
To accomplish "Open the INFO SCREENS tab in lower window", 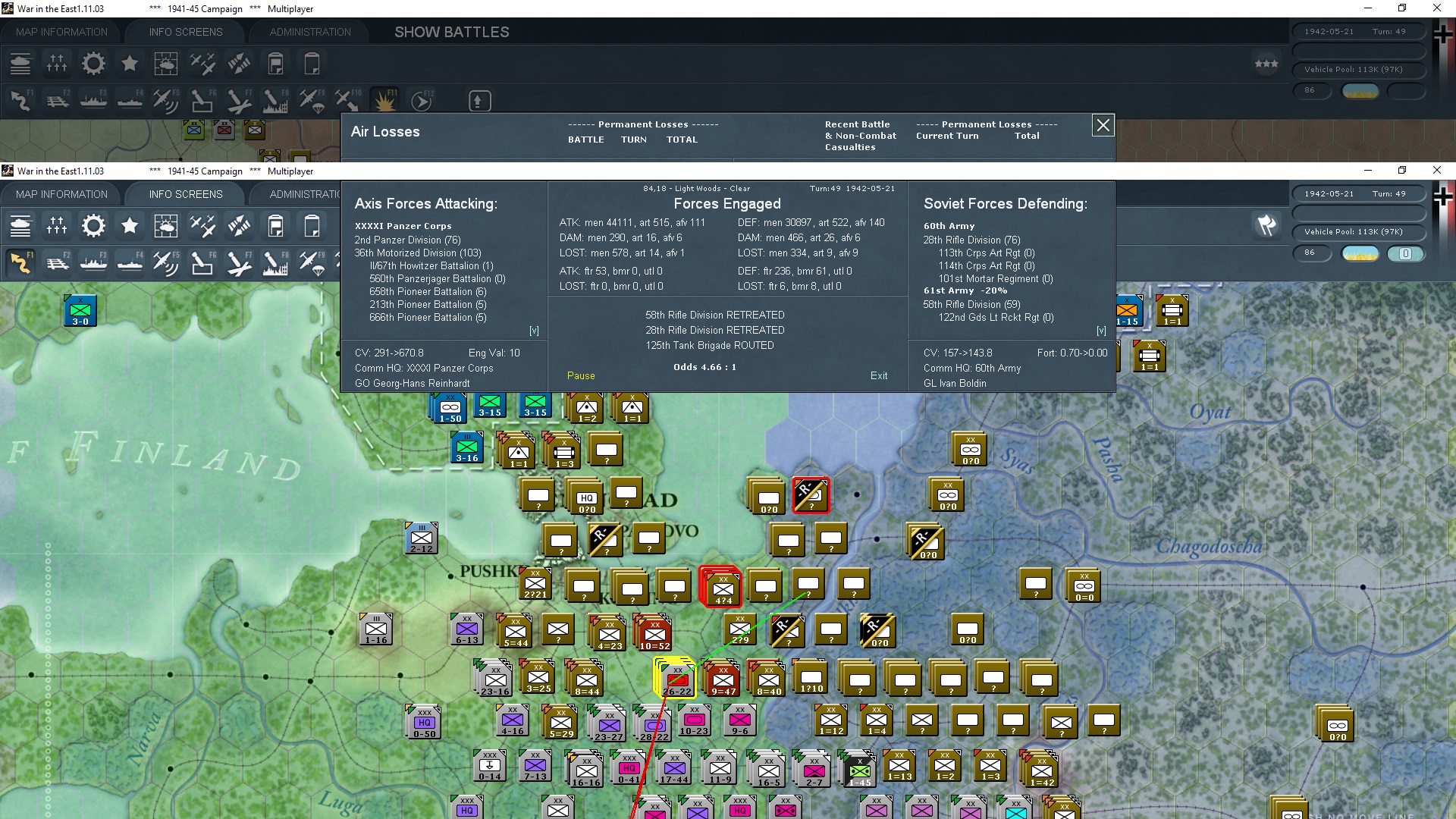I will pos(186,194).
